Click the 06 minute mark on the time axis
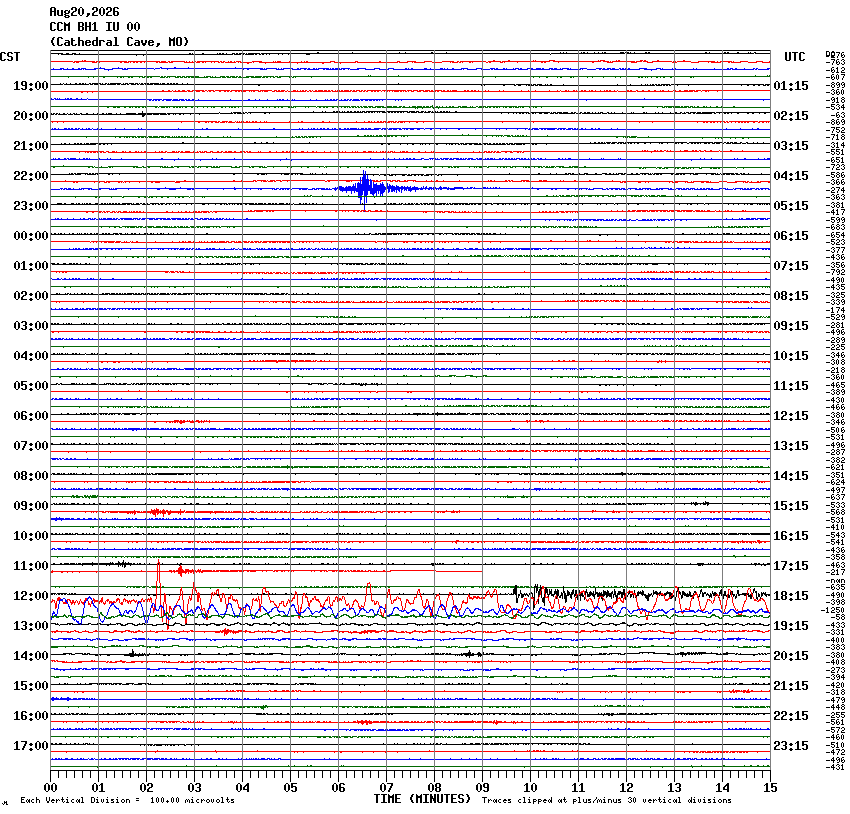Viewport: 850px width, 814px height. (x=338, y=788)
